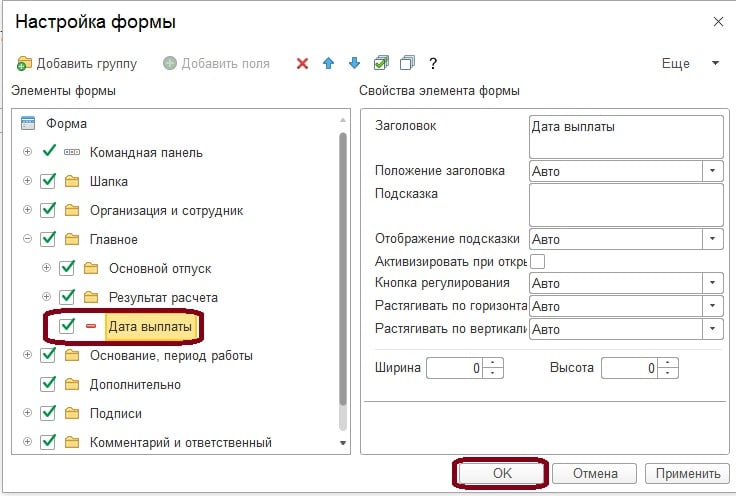Viewport: 736px width, 496px height.
Task: Move element up with blue up arrow
Action: click(x=329, y=63)
